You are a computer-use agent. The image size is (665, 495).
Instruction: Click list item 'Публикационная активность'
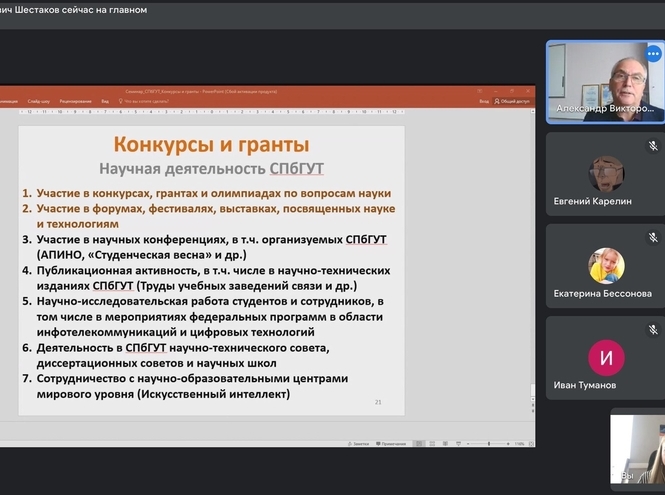[213, 278]
